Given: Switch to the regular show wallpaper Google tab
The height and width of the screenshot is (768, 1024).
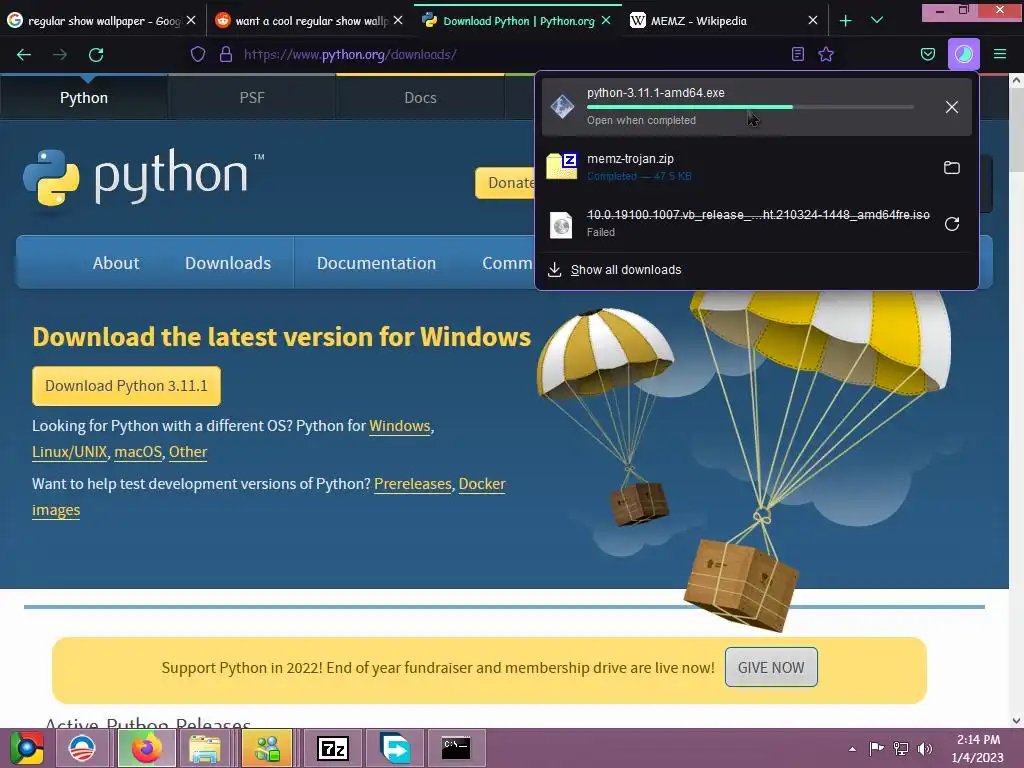Looking at the screenshot, I should (101, 21).
